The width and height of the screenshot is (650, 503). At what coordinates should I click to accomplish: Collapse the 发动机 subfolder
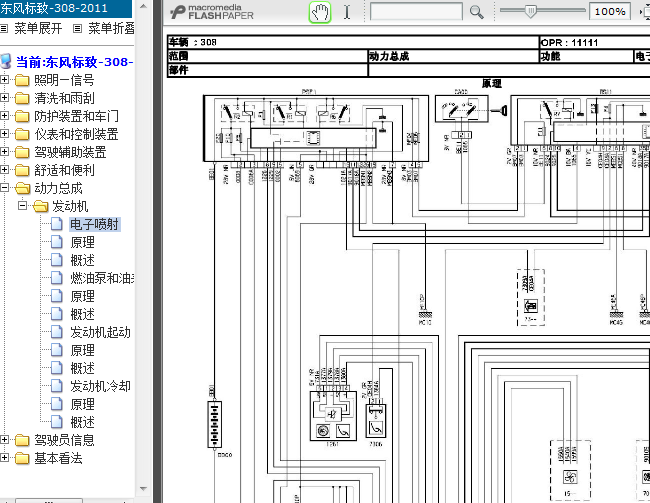22,206
